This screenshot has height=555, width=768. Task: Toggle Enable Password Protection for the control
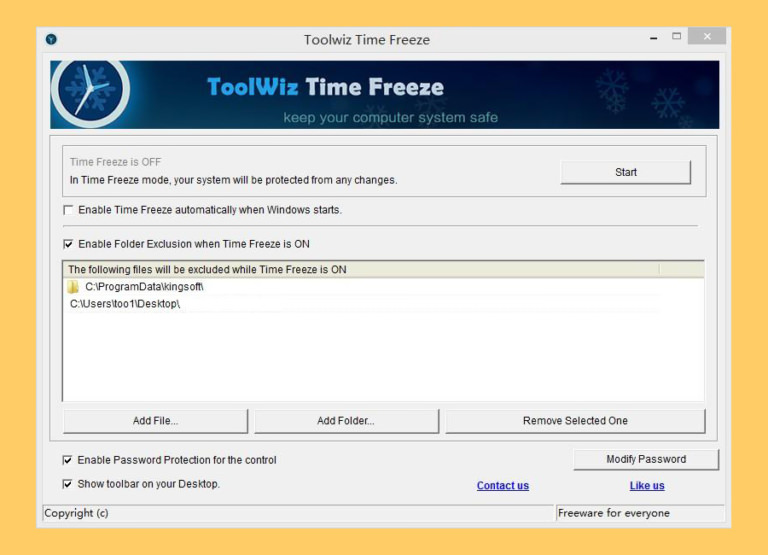point(67,460)
